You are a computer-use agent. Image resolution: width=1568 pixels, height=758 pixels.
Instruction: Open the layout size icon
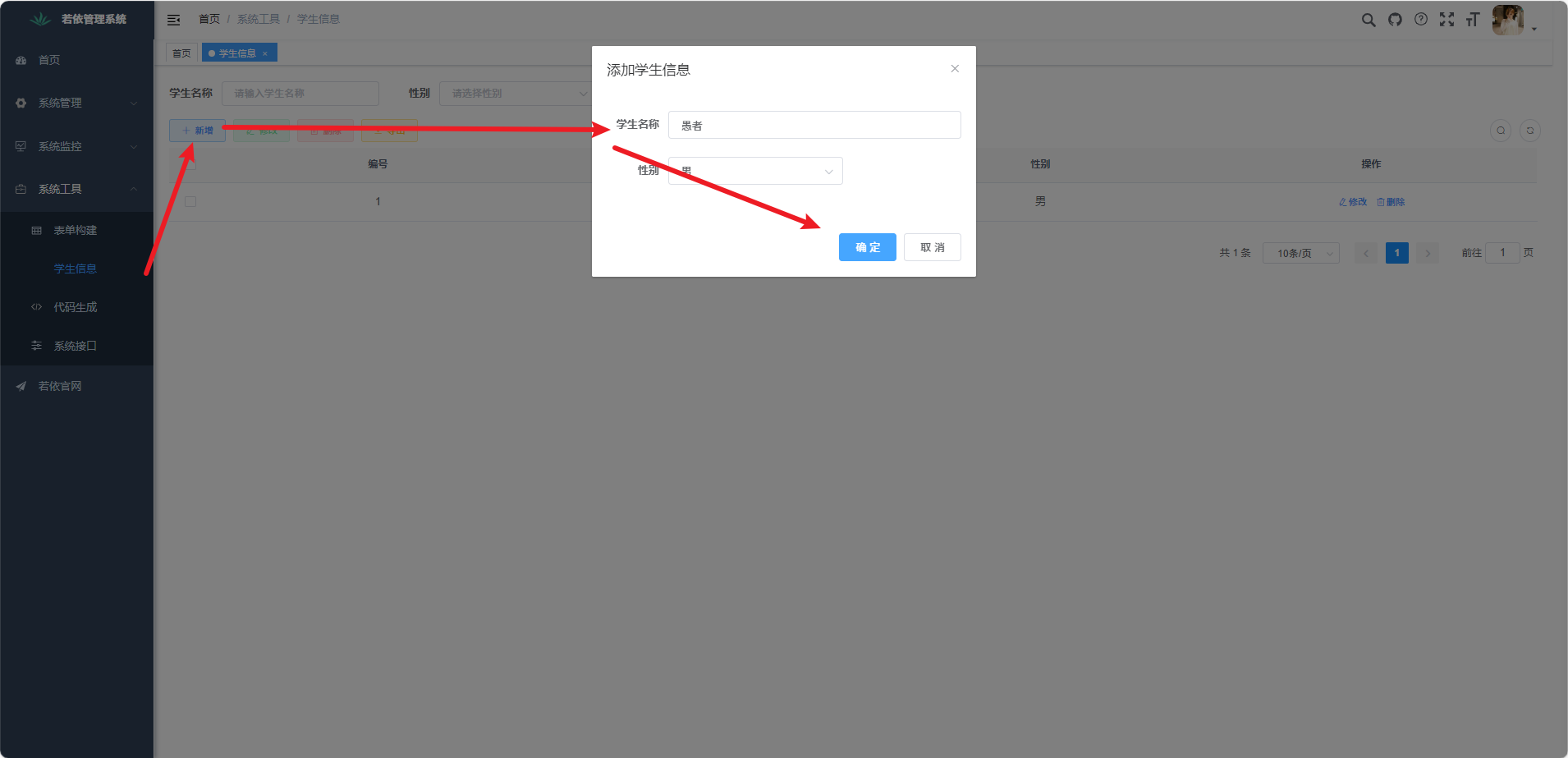[x=1473, y=20]
